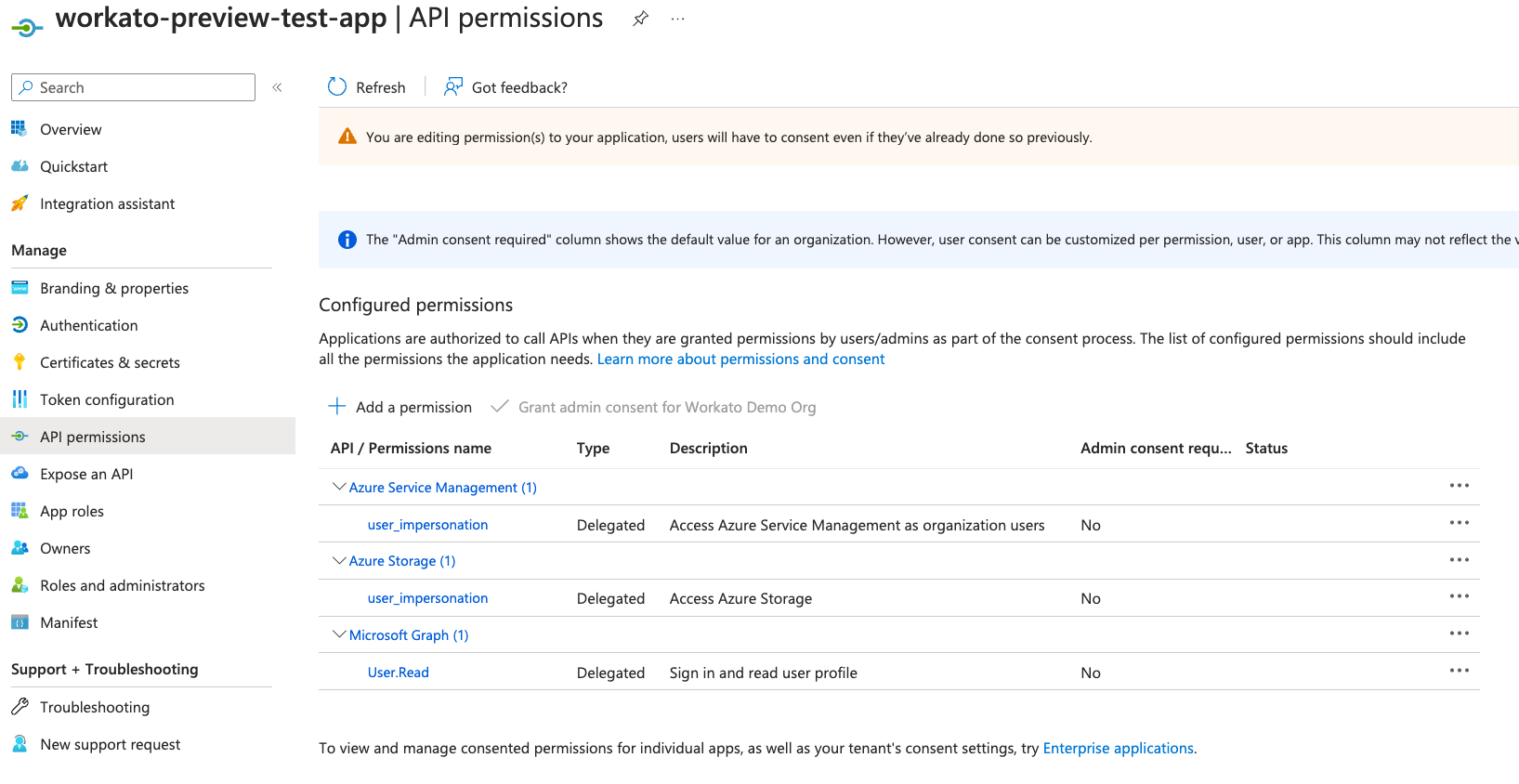
Task: Open Learn more about permissions and consent
Action: [740, 359]
